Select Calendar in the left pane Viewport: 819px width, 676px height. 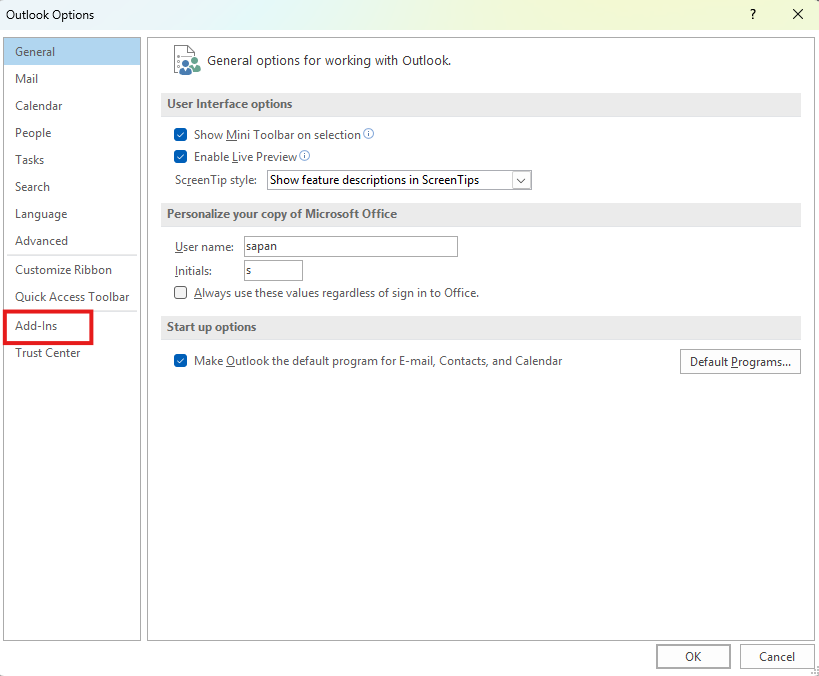coord(39,106)
